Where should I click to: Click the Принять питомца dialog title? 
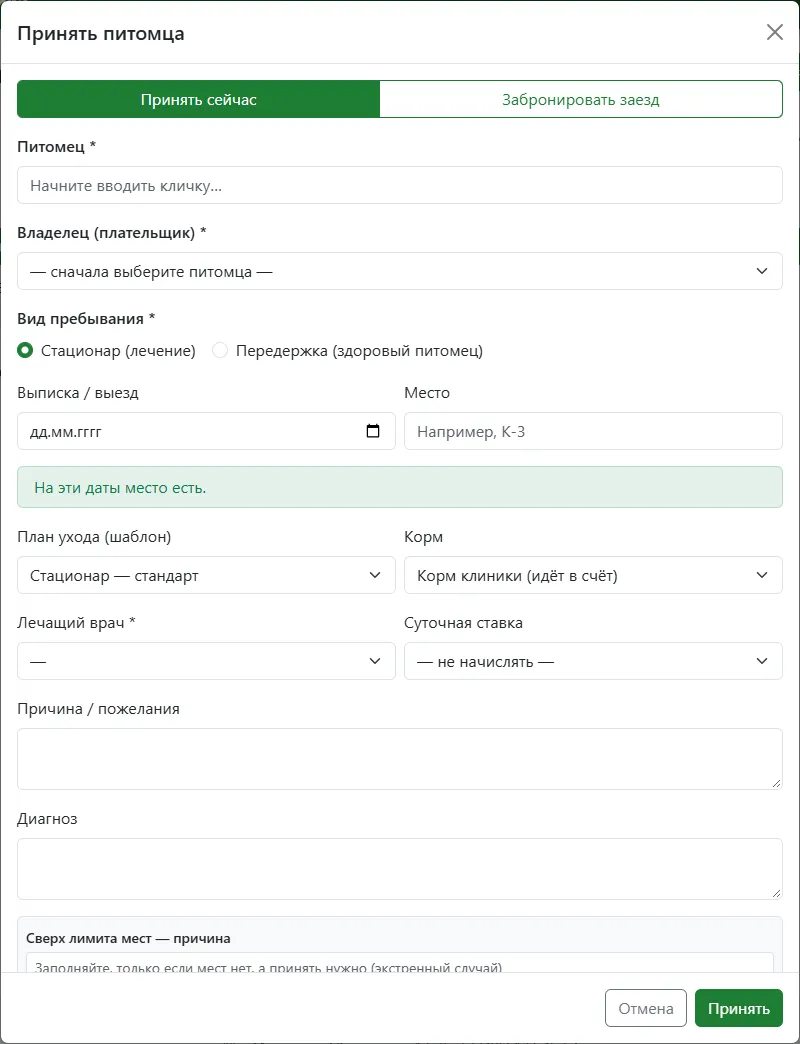(x=100, y=33)
